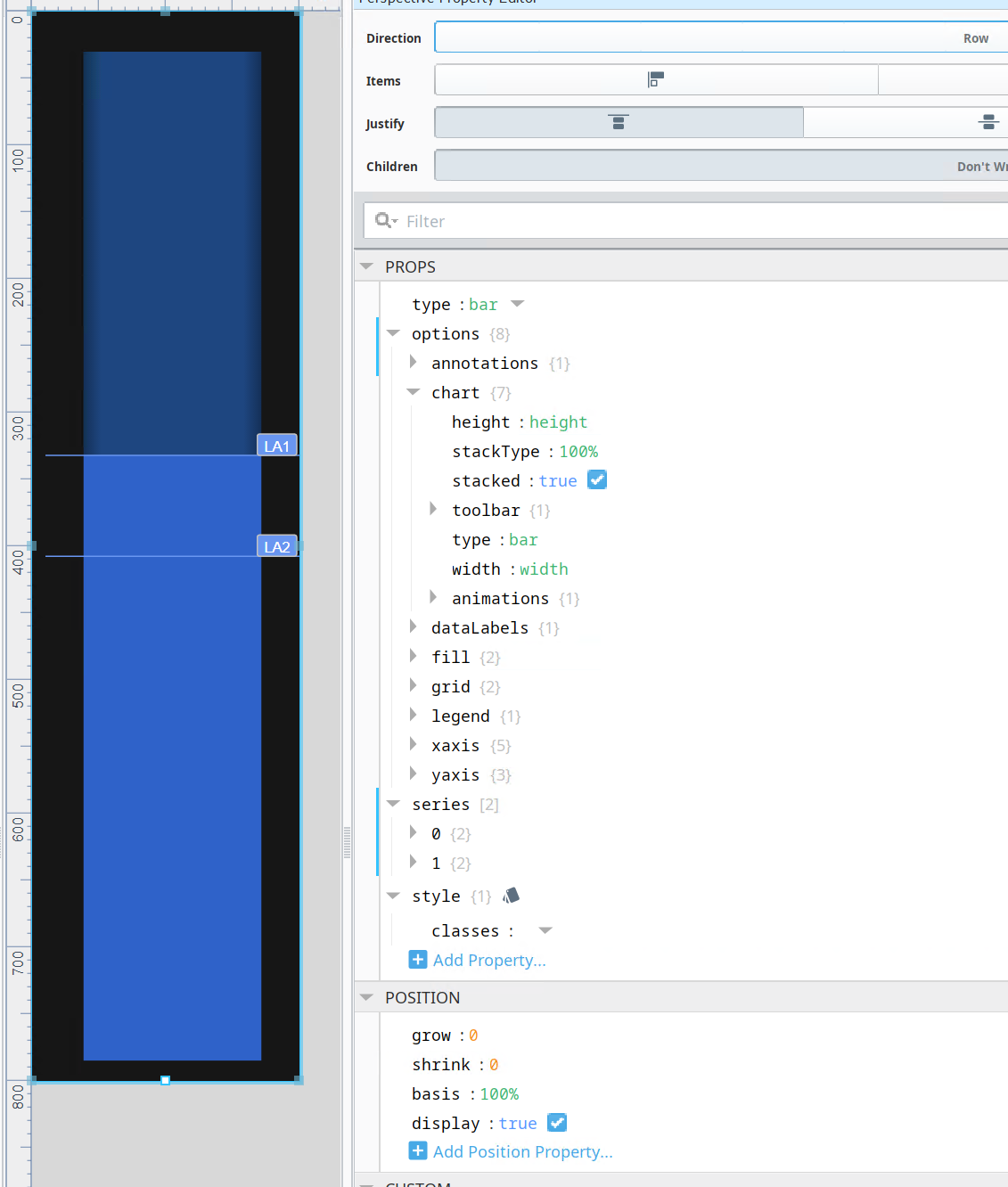Collapse the PROPS section
Screen dimensions: 1008x1187
(366, 266)
